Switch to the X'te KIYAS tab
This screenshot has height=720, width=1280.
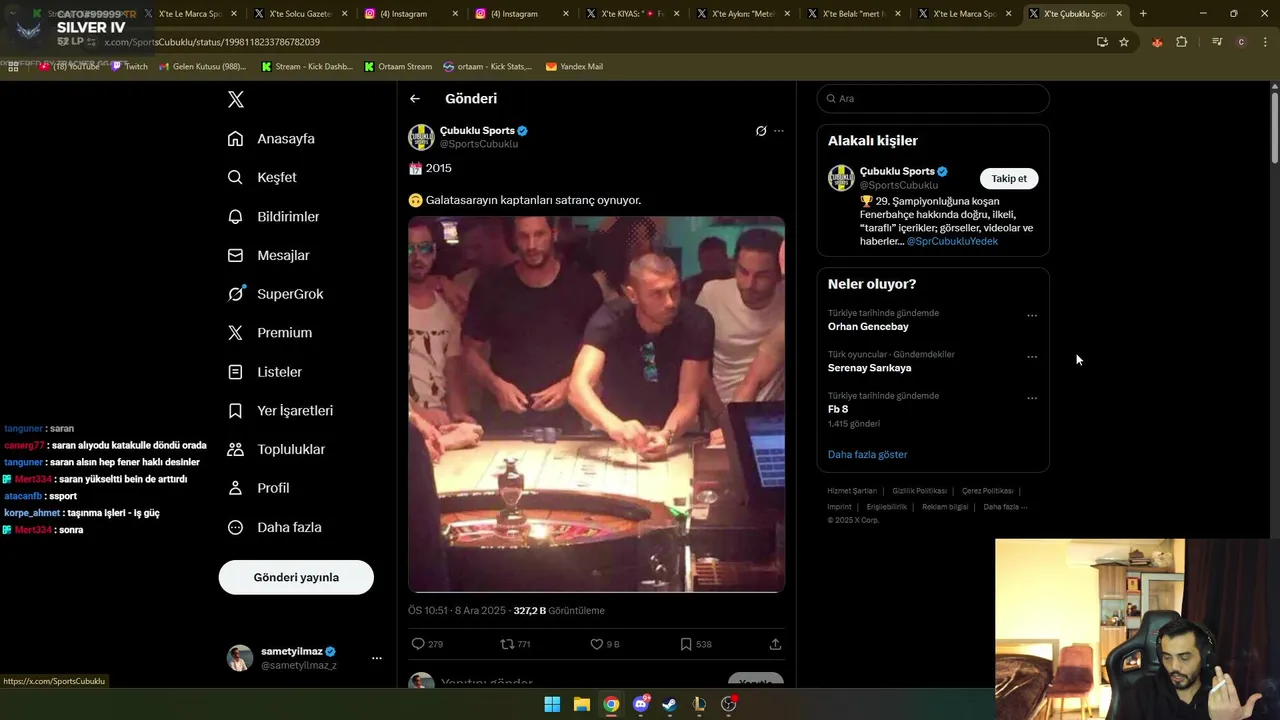(632, 14)
